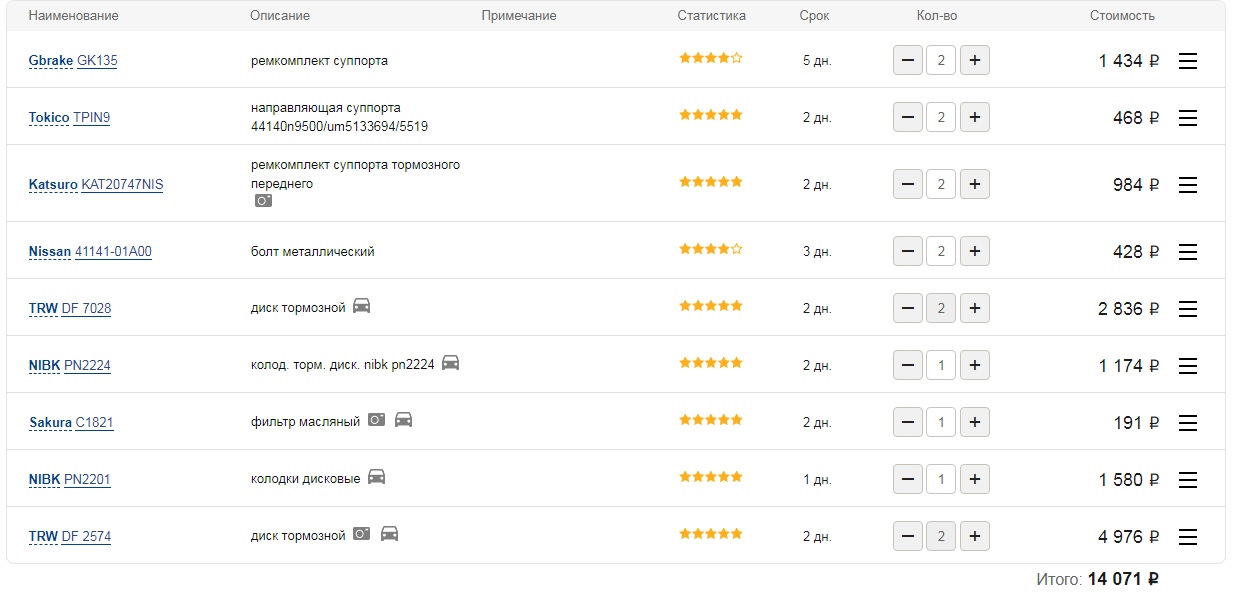Open the photo icon for Katsuro KAT20747NIS
This screenshot has width=1242, height=599.
click(x=263, y=200)
